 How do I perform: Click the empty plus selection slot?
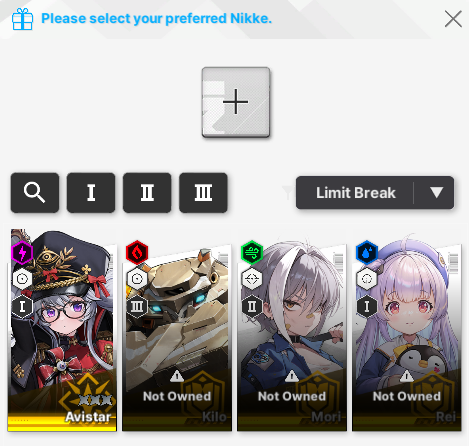pyautogui.click(x=236, y=102)
